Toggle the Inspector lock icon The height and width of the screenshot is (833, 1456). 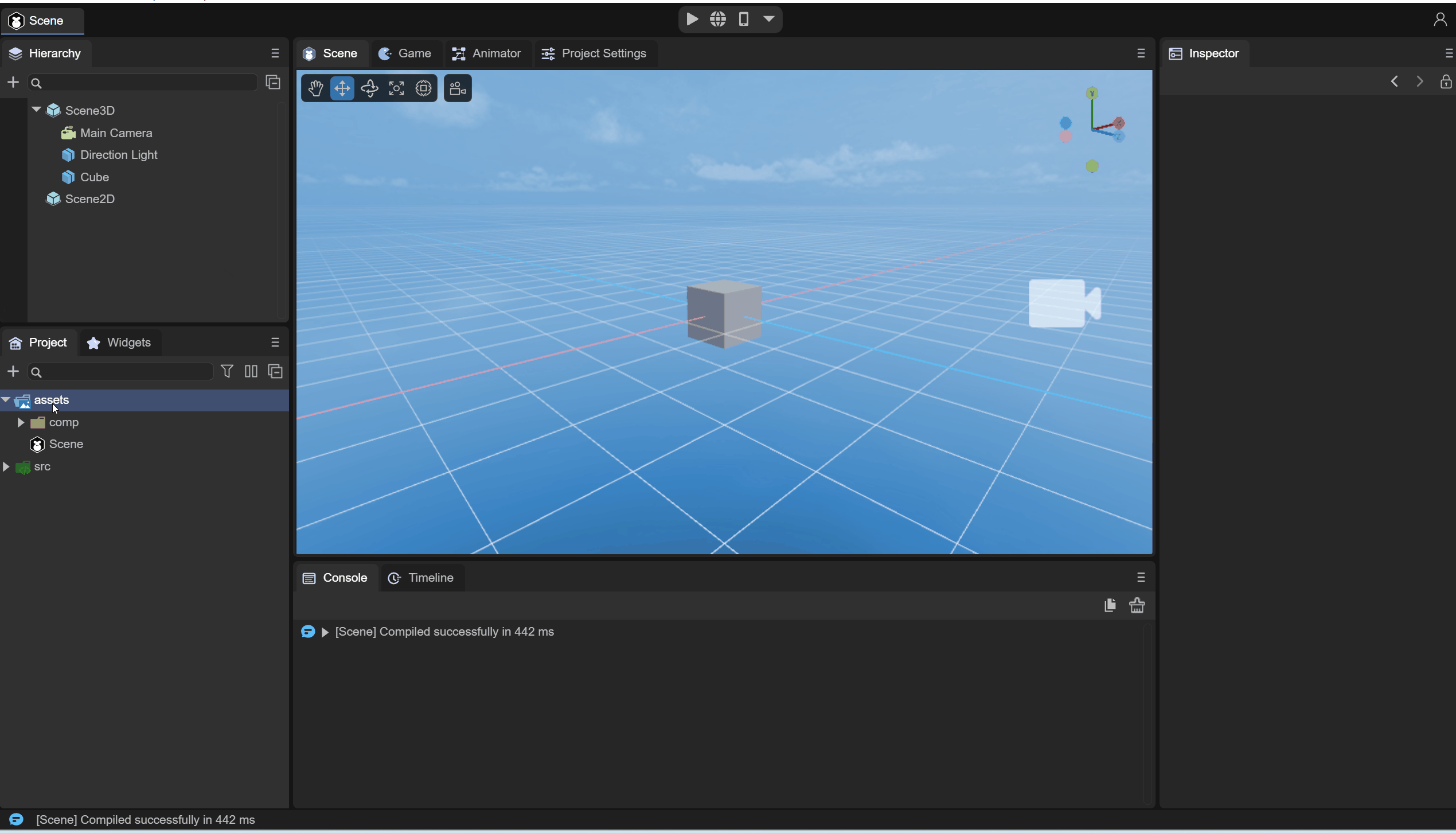tap(1446, 82)
